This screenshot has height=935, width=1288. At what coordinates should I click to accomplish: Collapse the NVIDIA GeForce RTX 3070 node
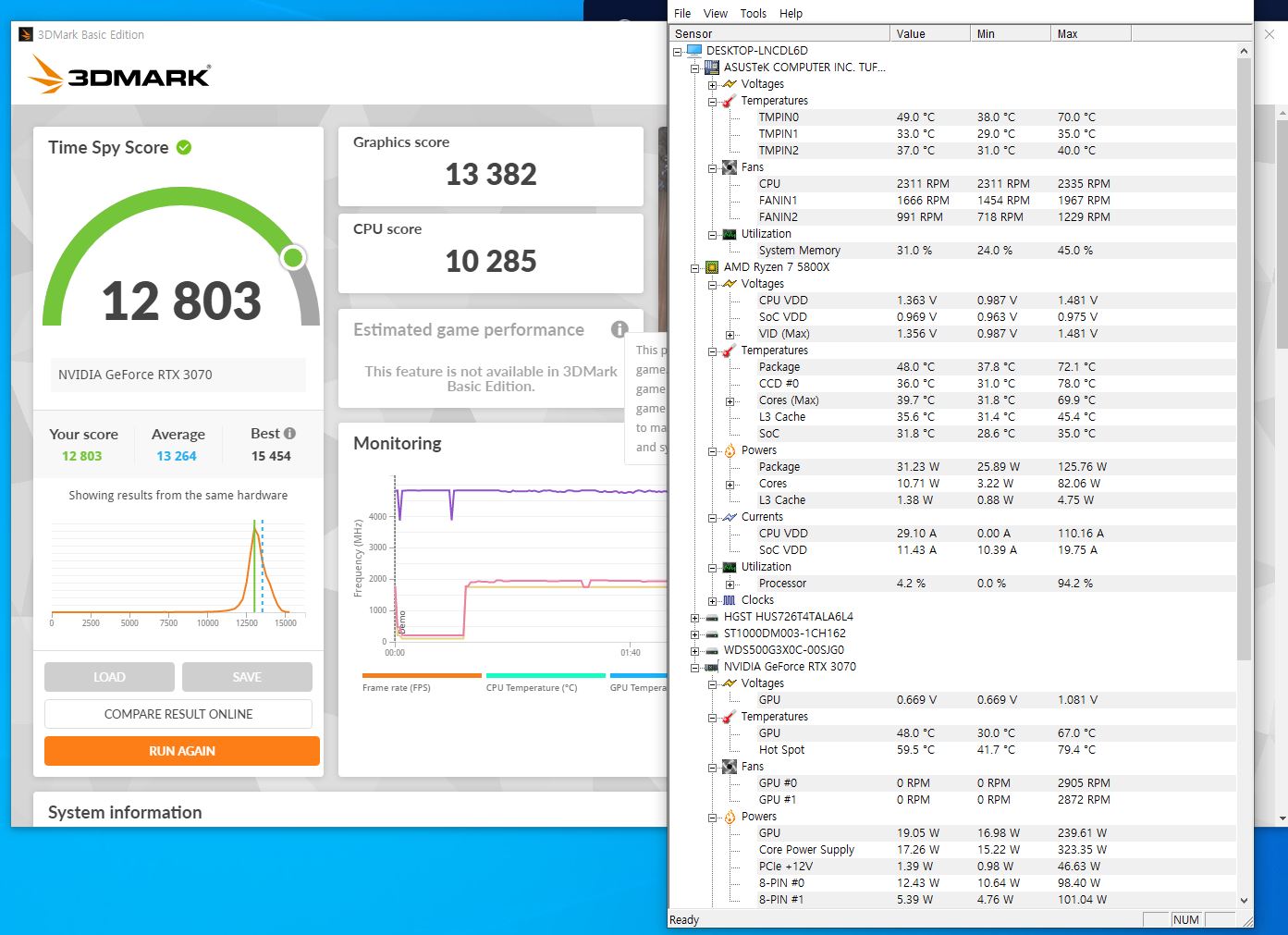tap(695, 667)
